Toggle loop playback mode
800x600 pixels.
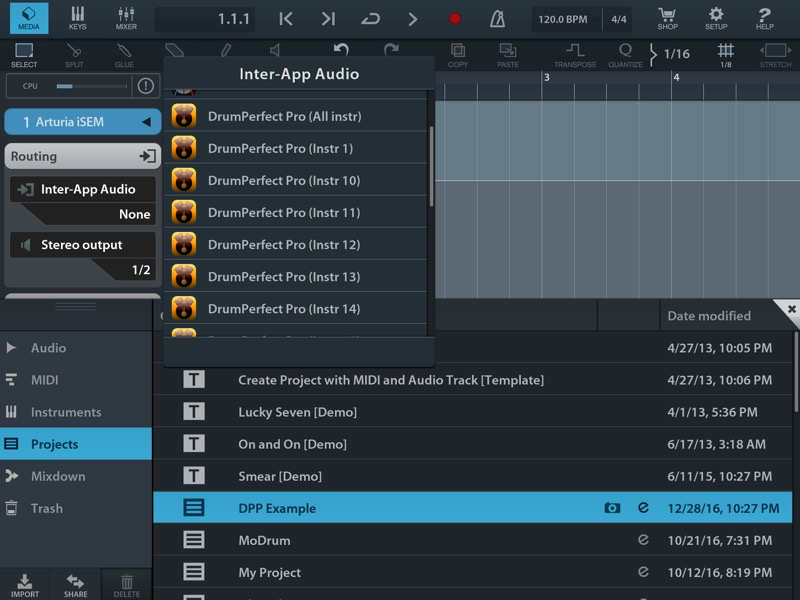[370, 19]
